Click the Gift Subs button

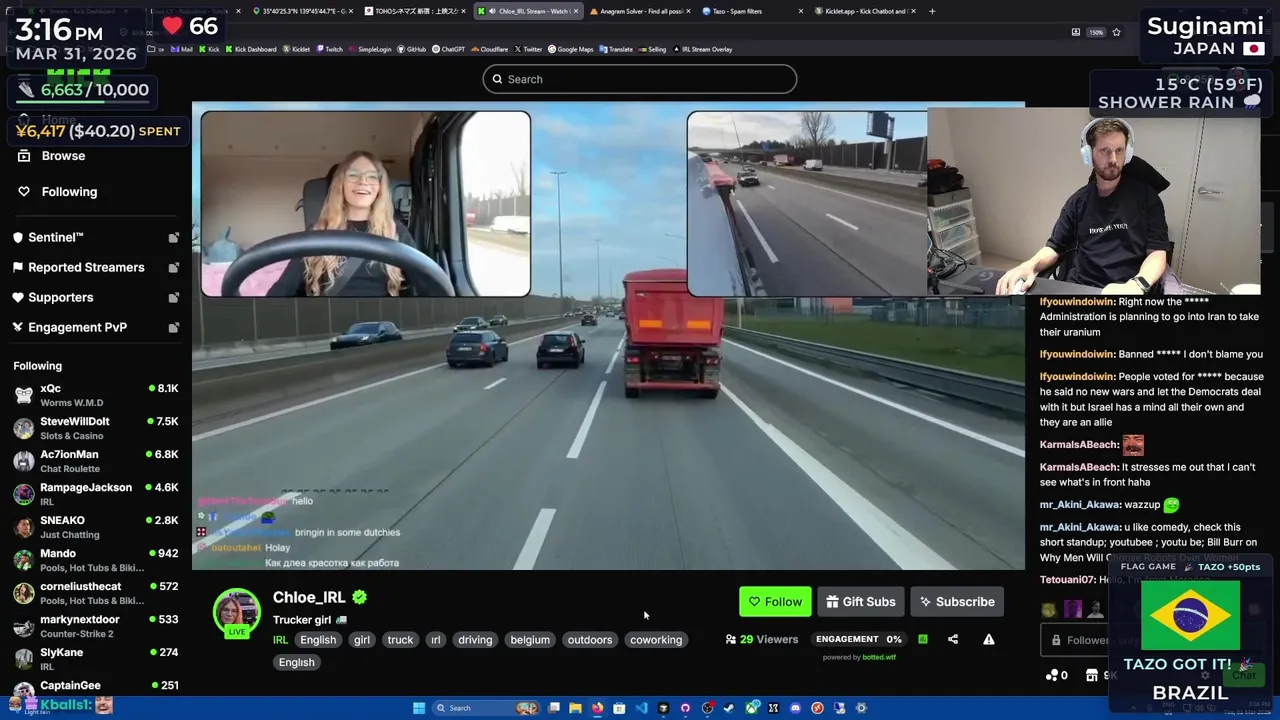pyautogui.click(x=861, y=601)
